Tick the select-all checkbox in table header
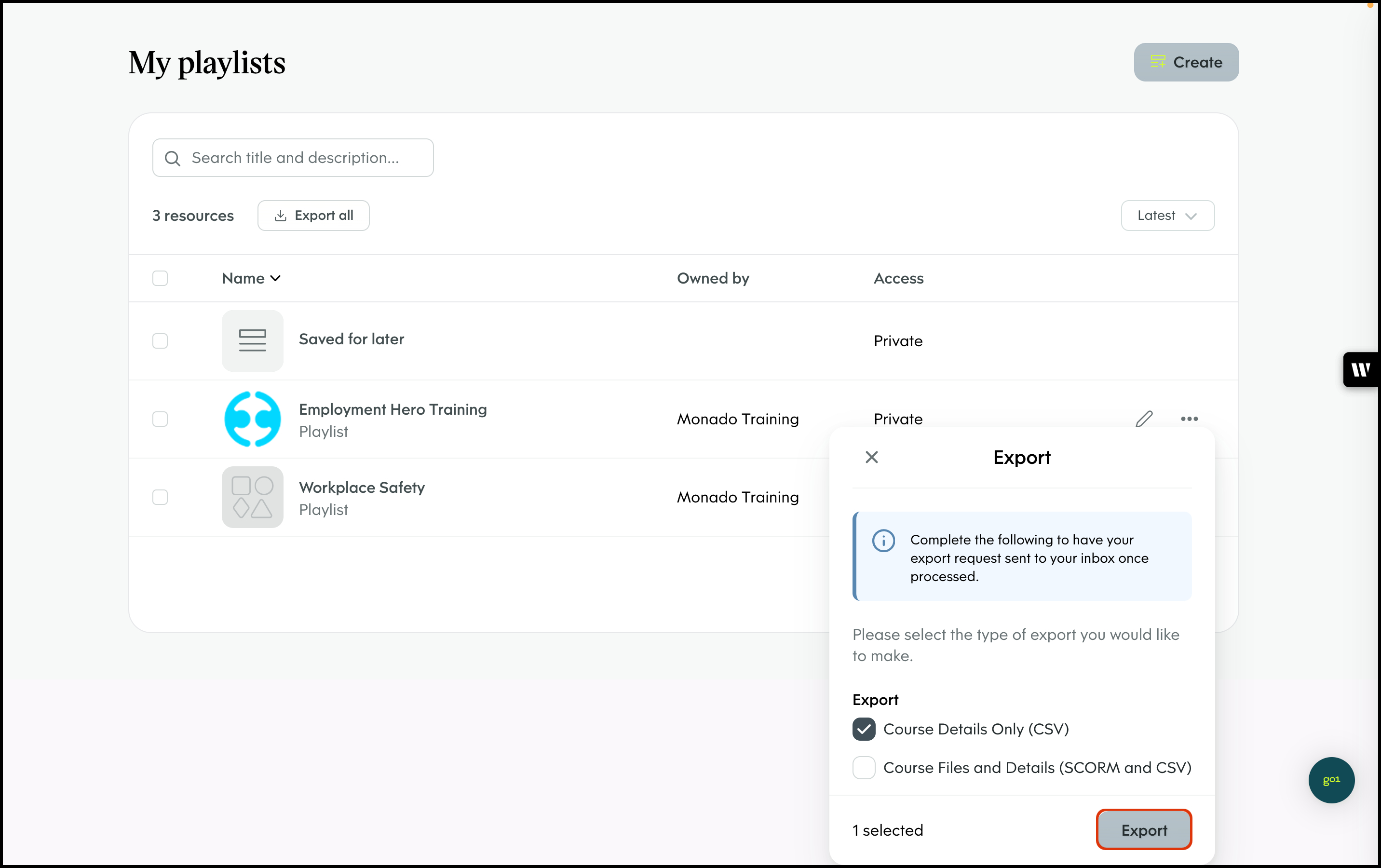This screenshot has width=1381, height=868. 160,278
